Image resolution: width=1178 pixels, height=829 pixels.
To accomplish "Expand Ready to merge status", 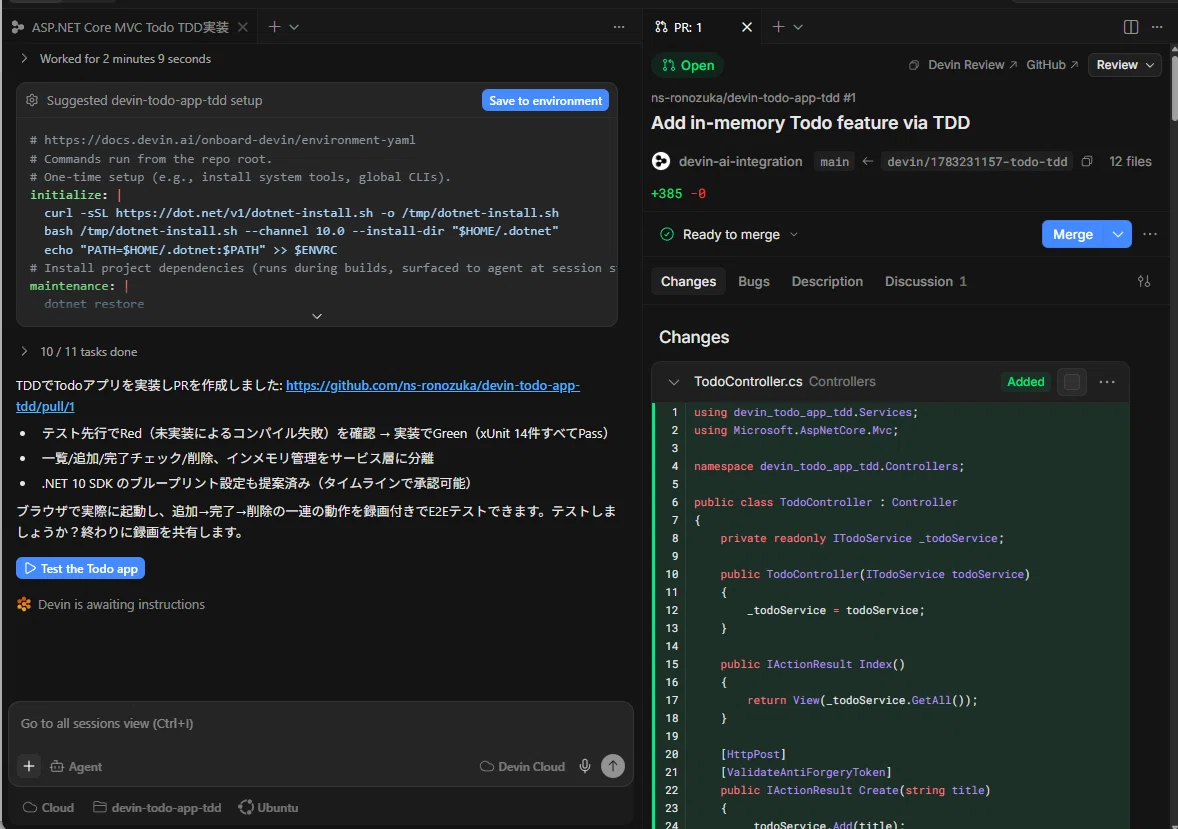I will click(728, 234).
